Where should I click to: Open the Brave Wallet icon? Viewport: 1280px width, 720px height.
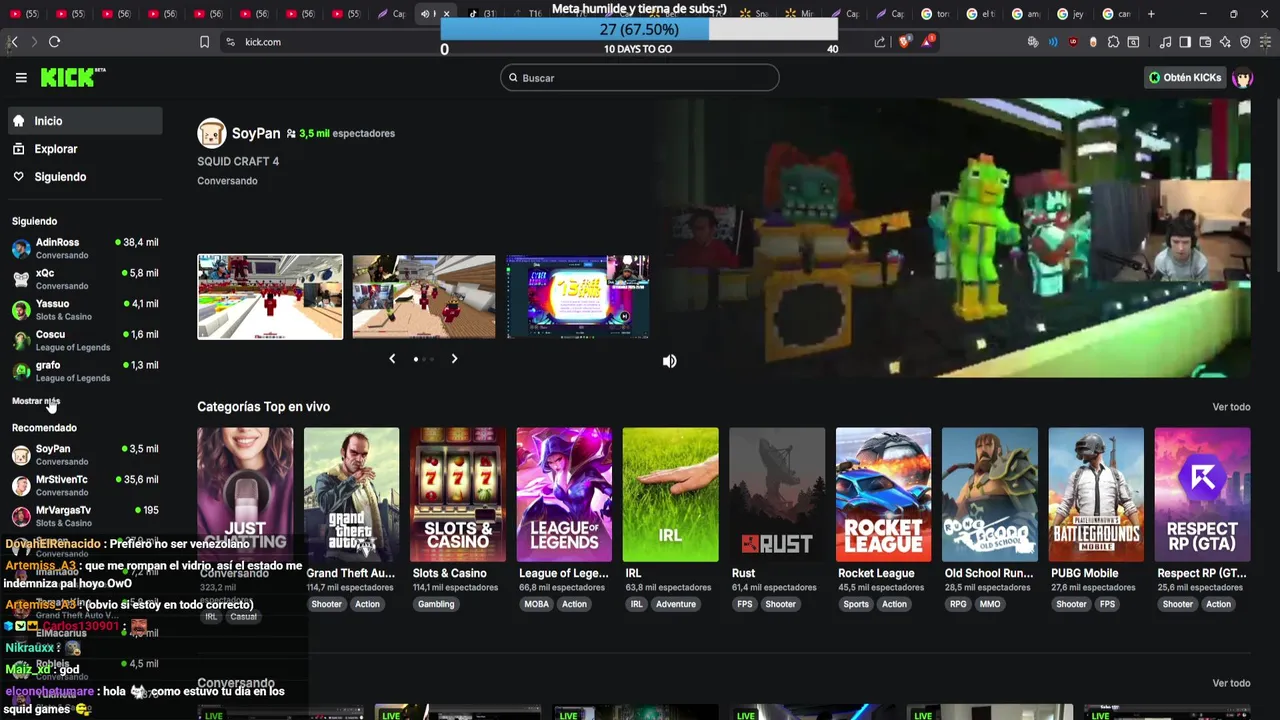pyautogui.click(x=1205, y=42)
